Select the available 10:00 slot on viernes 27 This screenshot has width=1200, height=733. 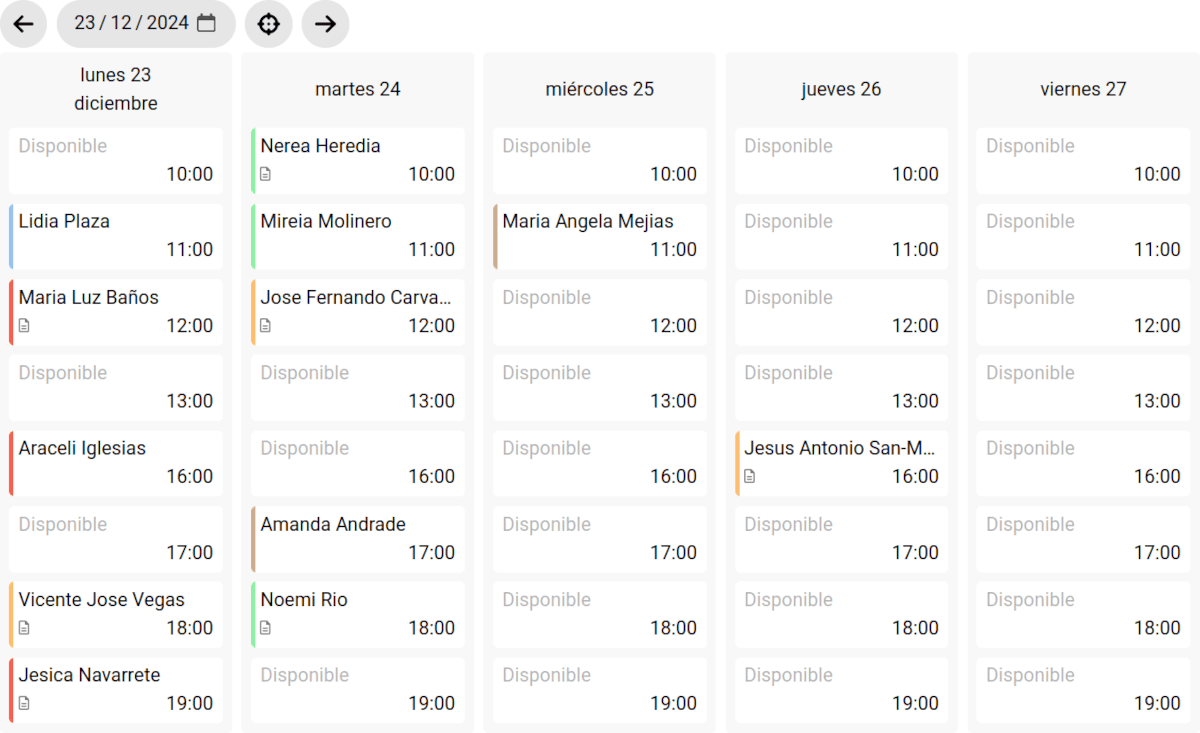(x=1083, y=160)
